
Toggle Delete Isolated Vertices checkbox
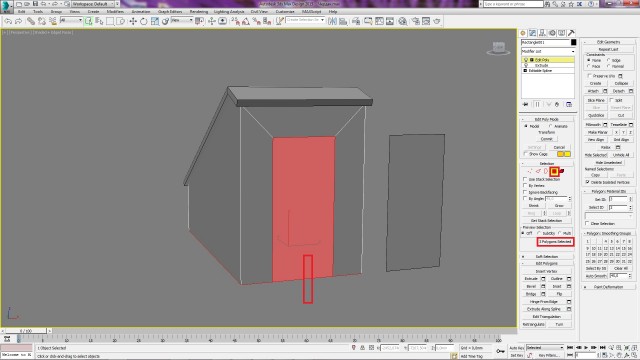coord(588,182)
